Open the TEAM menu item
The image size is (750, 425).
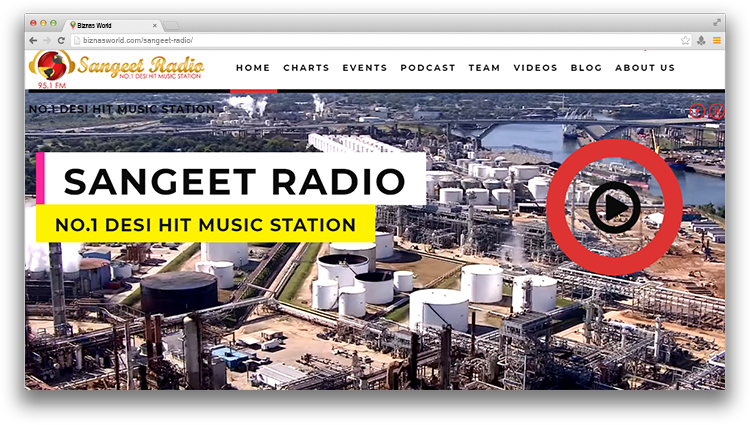pos(485,68)
